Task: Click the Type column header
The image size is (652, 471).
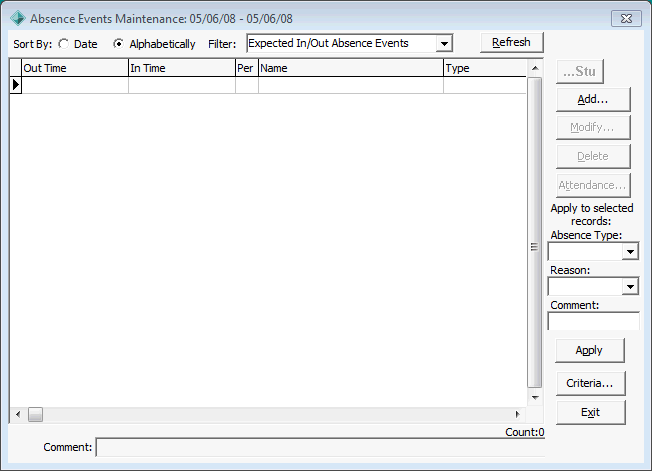Action: pyautogui.click(x=485, y=68)
